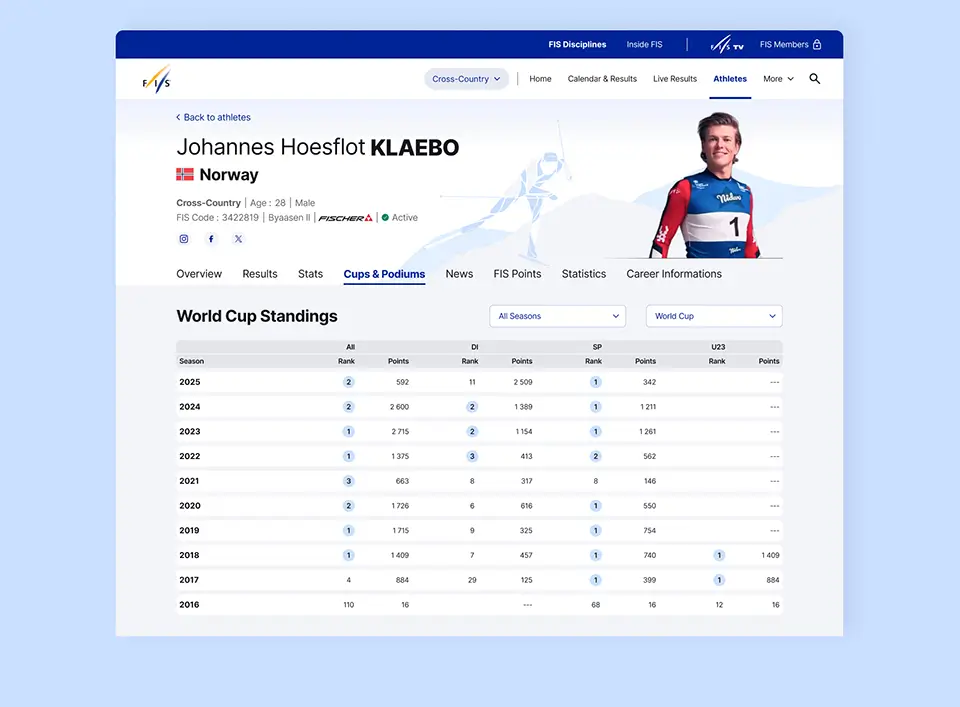Click the U23 column group header
The width and height of the screenshot is (960, 707).
point(718,347)
